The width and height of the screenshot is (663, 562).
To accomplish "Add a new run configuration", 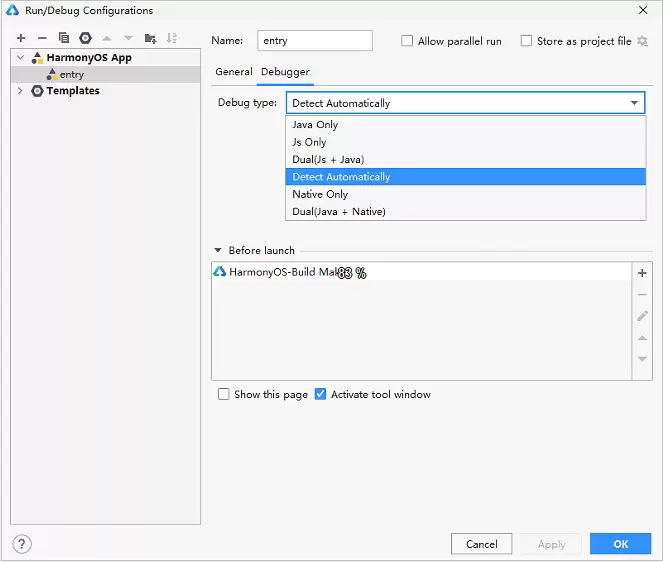I will pos(20,38).
